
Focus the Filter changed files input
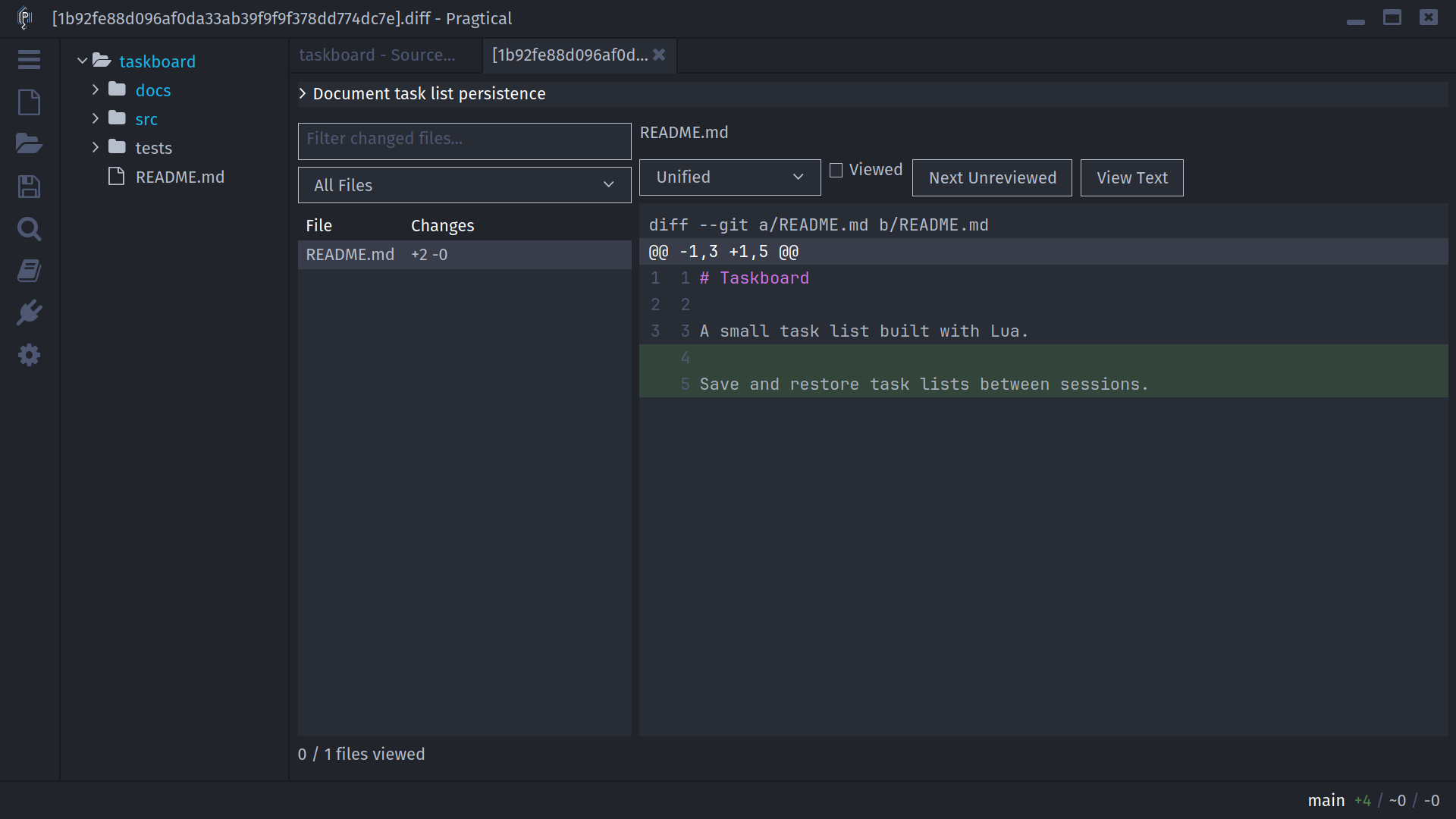point(465,141)
